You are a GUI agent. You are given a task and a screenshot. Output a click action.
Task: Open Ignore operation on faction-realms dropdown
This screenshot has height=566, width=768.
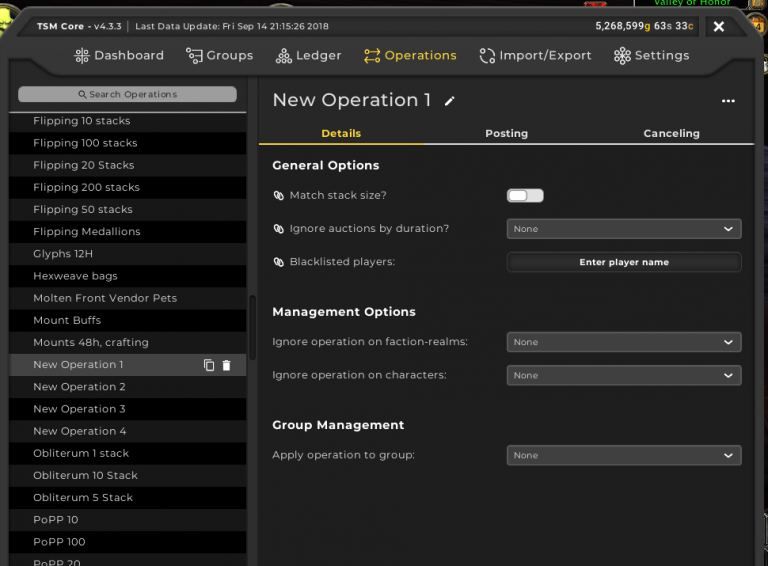click(624, 342)
